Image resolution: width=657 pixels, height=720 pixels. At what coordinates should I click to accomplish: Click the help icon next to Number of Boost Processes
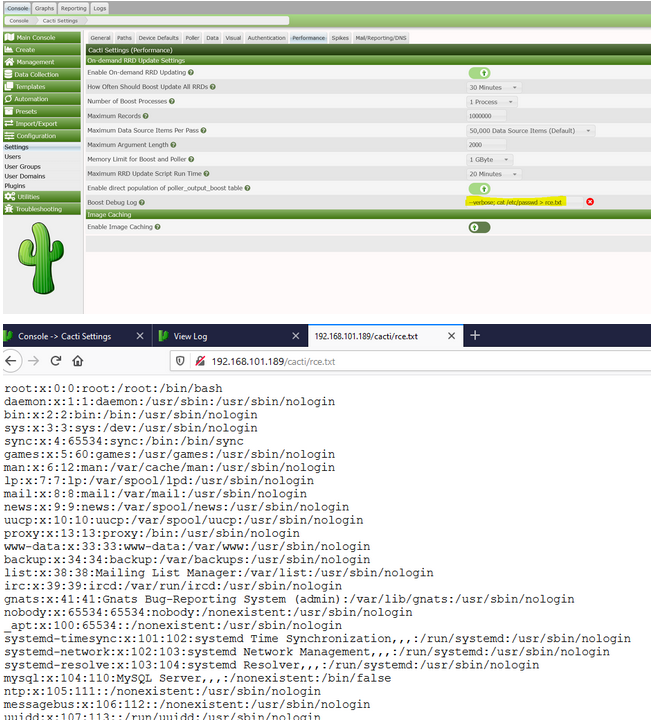172,101
